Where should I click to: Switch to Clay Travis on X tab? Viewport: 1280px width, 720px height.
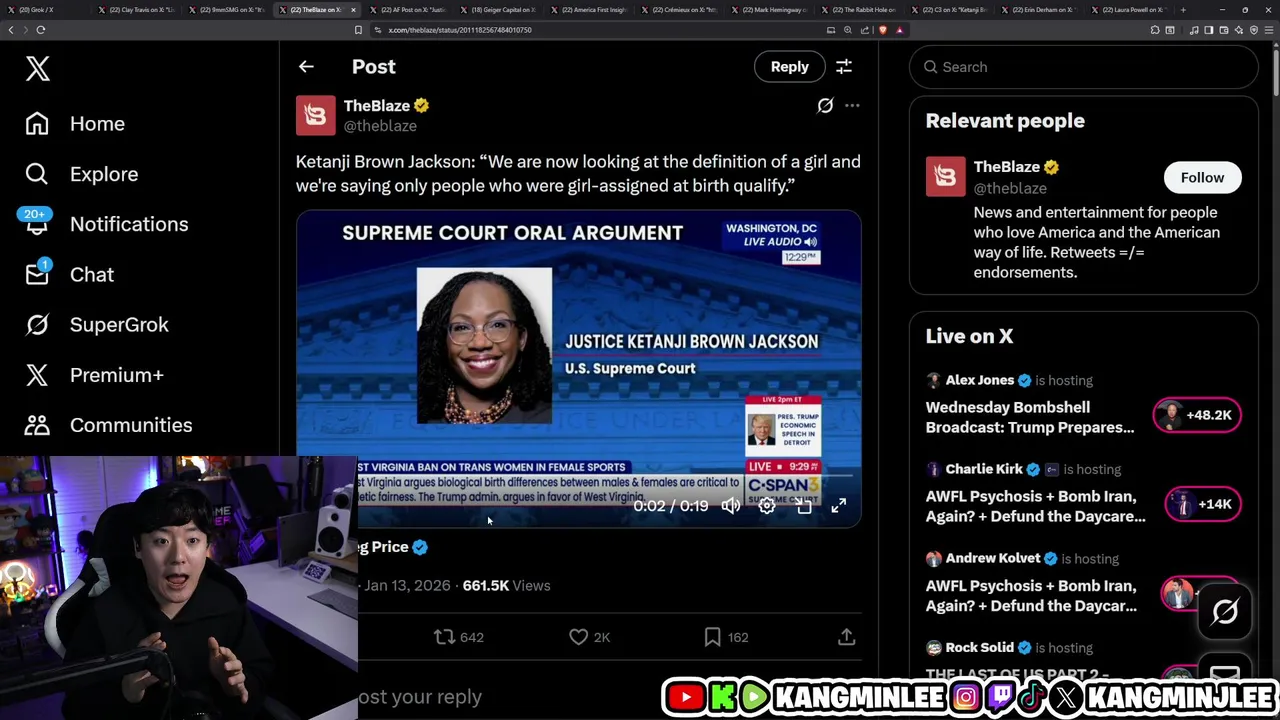tap(135, 10)
